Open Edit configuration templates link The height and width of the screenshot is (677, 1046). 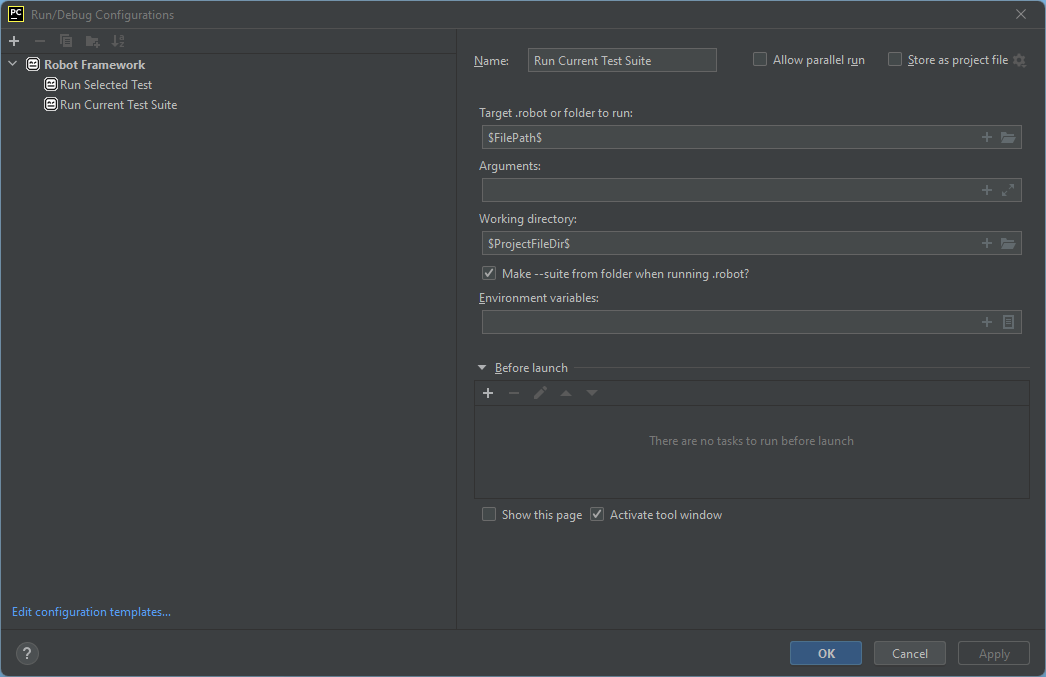pyautogui.click(x=91, y=612)
